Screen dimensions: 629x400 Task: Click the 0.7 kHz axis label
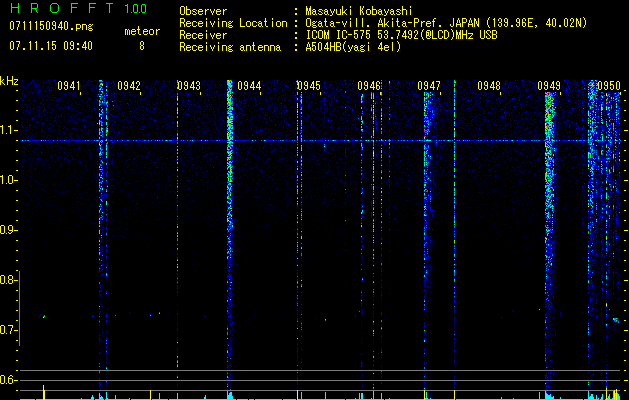point(8,330)
